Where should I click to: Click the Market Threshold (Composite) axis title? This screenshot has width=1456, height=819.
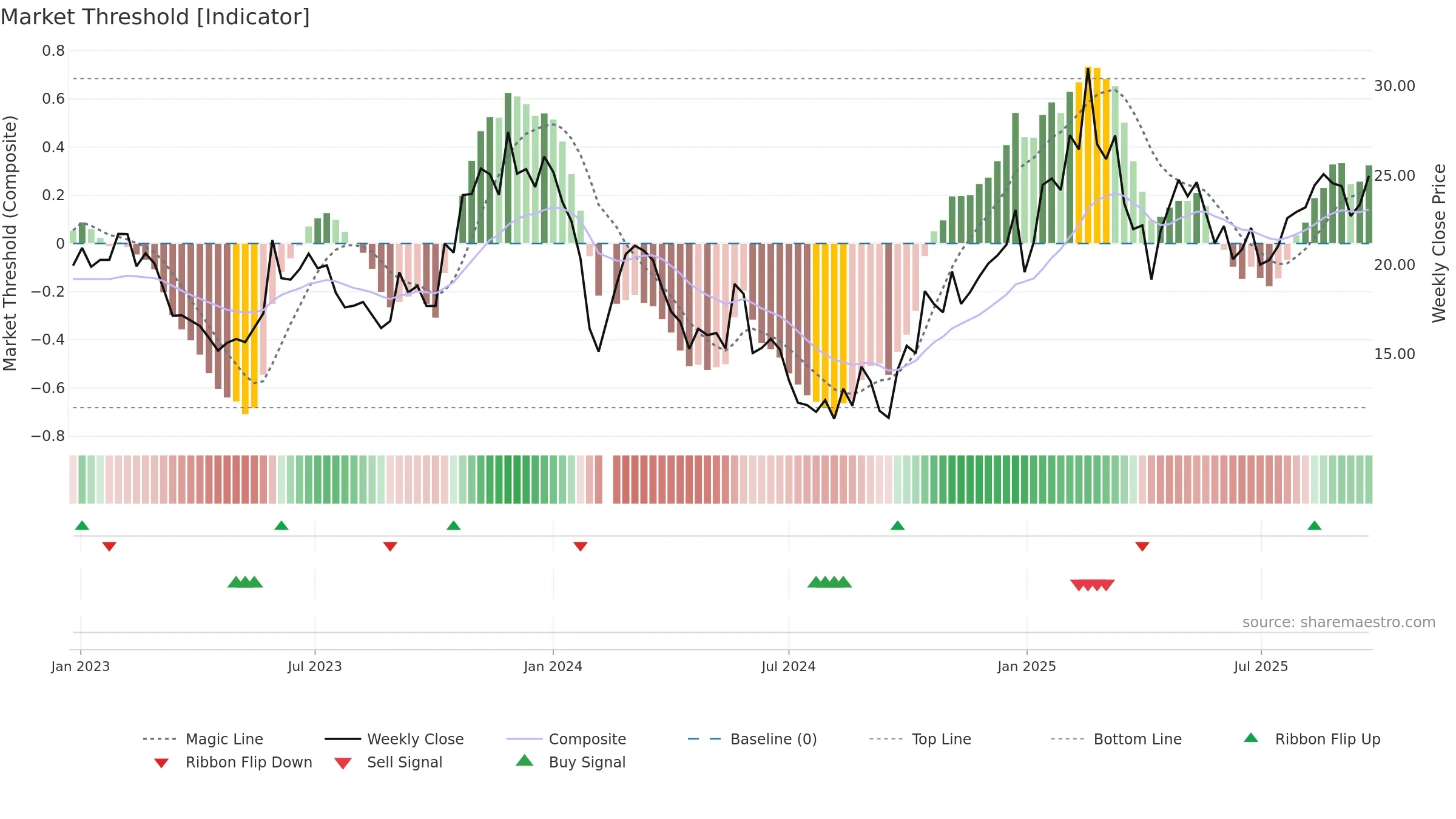10,243
